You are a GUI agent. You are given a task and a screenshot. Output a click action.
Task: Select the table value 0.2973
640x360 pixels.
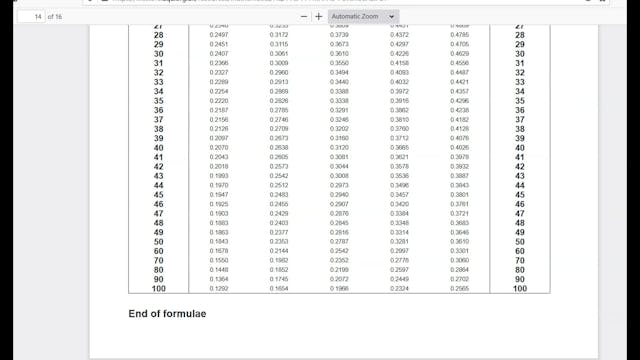click(x=339, y=185)
